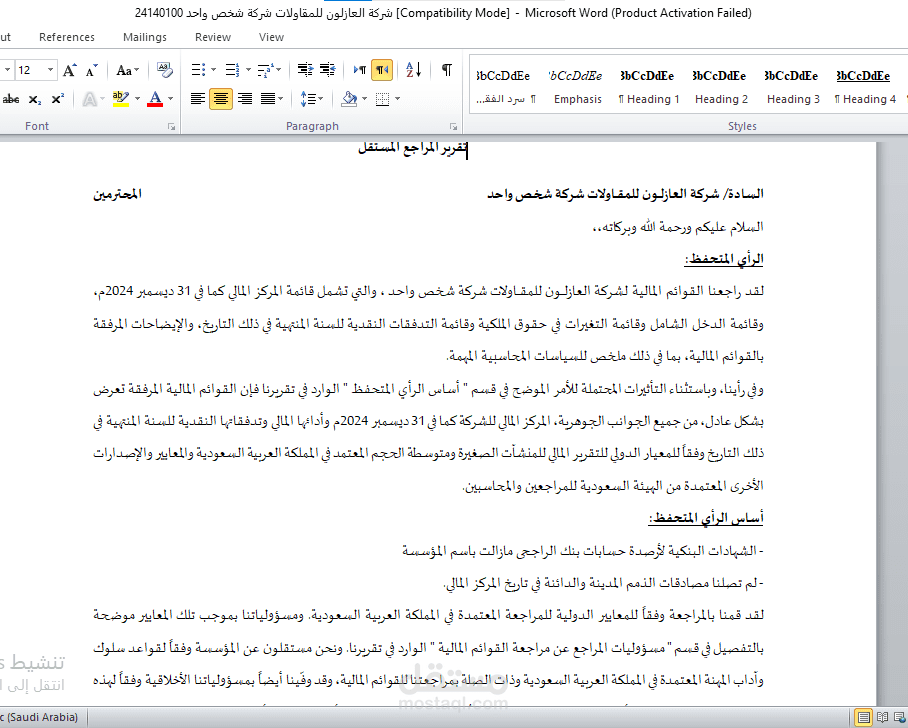
Task: Click the Justify alignment icon
Action: coord(268,99)
